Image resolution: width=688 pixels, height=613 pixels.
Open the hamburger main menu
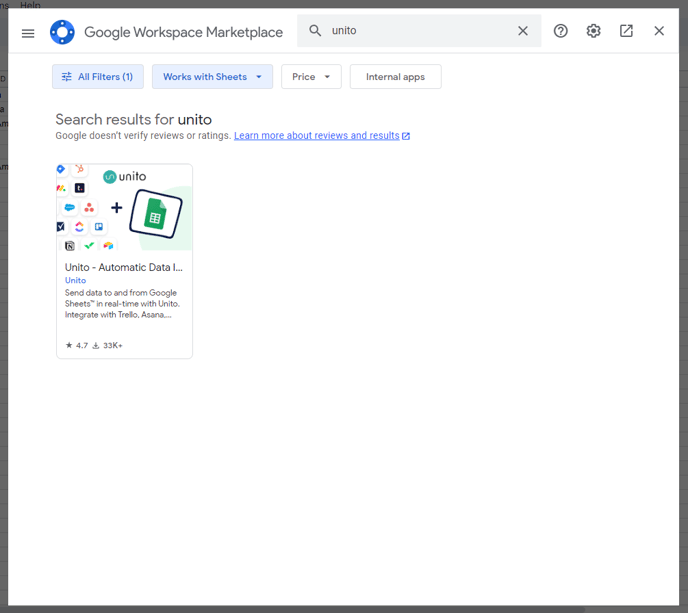(x=28, y=33)
